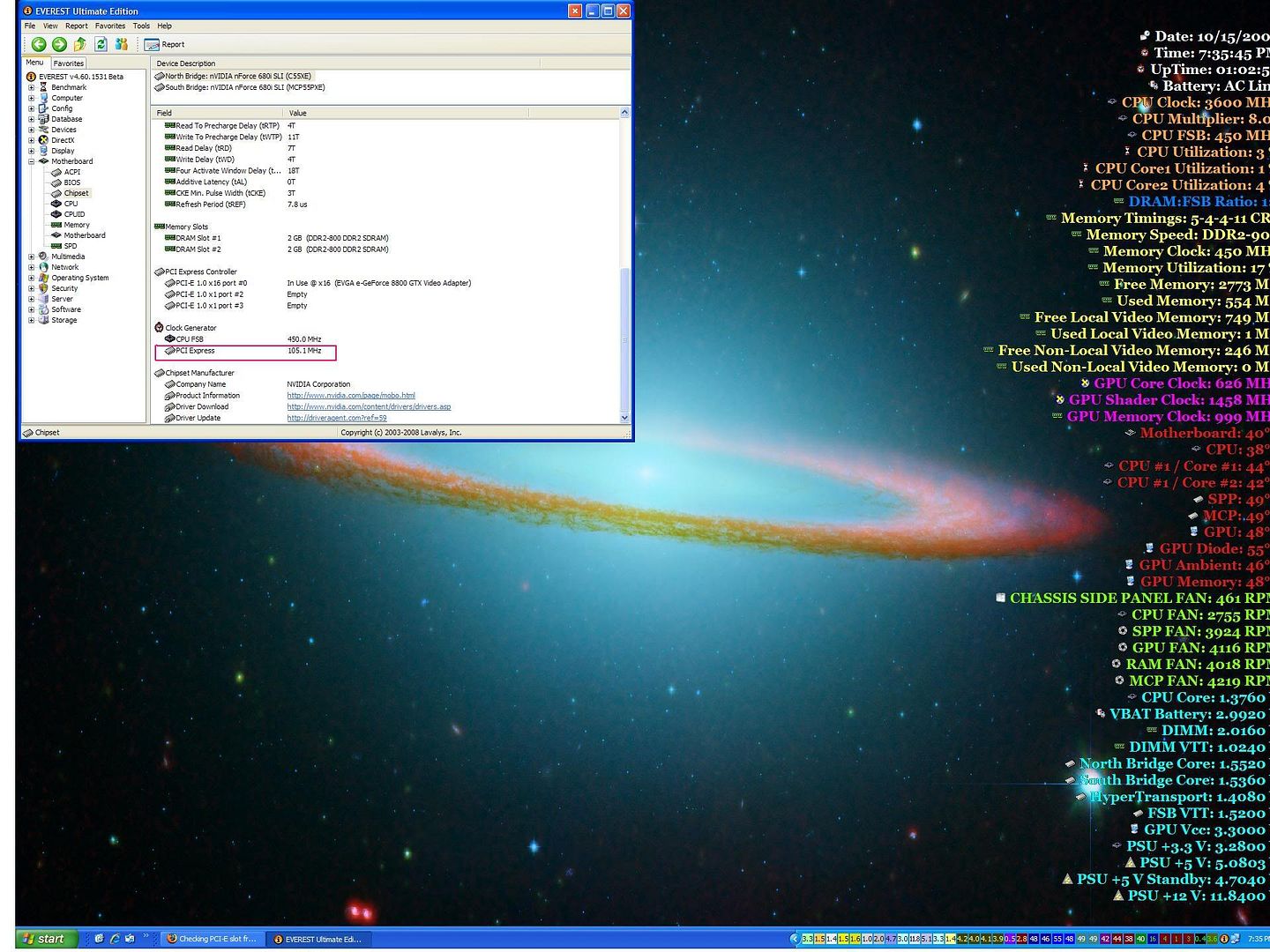This screenshot has height=952, width=1270.
Task: Click the Start button
Action: [46, 939]
